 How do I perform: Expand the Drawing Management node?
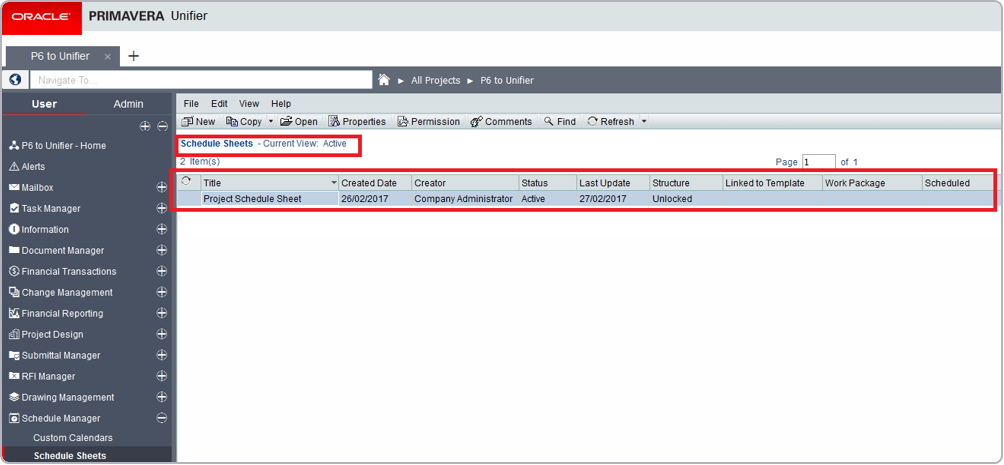pos(161,397)
